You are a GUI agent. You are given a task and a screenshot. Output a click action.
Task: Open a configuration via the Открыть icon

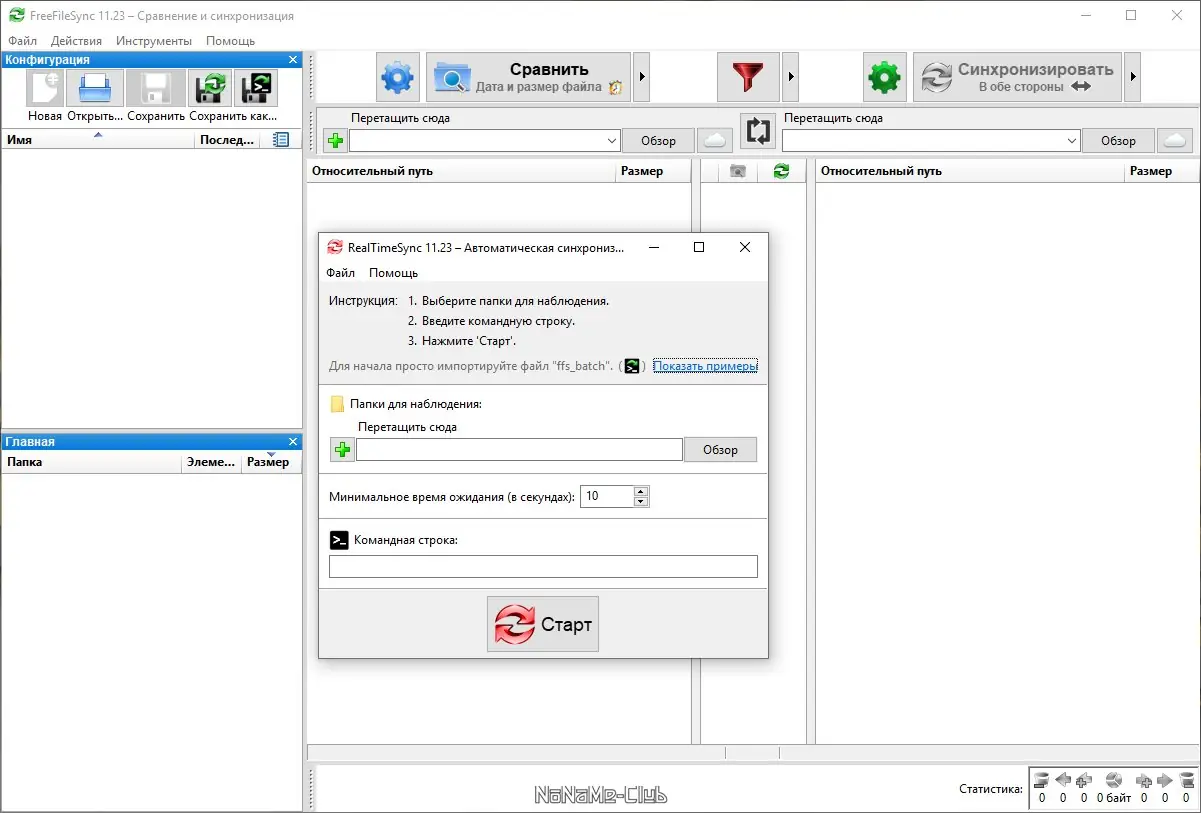[95, 88]
